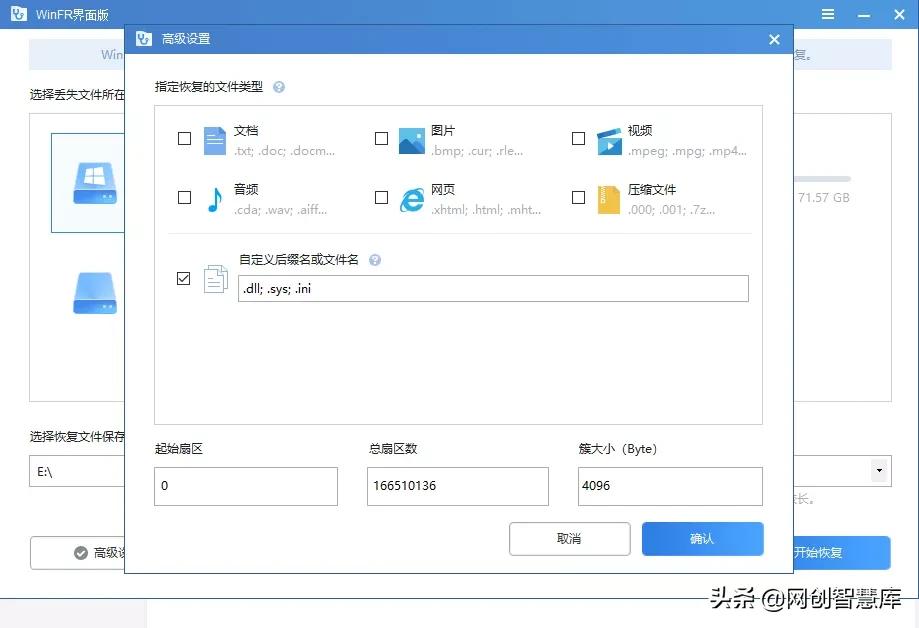Select the 网页 Internet Explorer icon
Image resolution: width=919 pixels, height=628 pixels.
coord(411,198)
